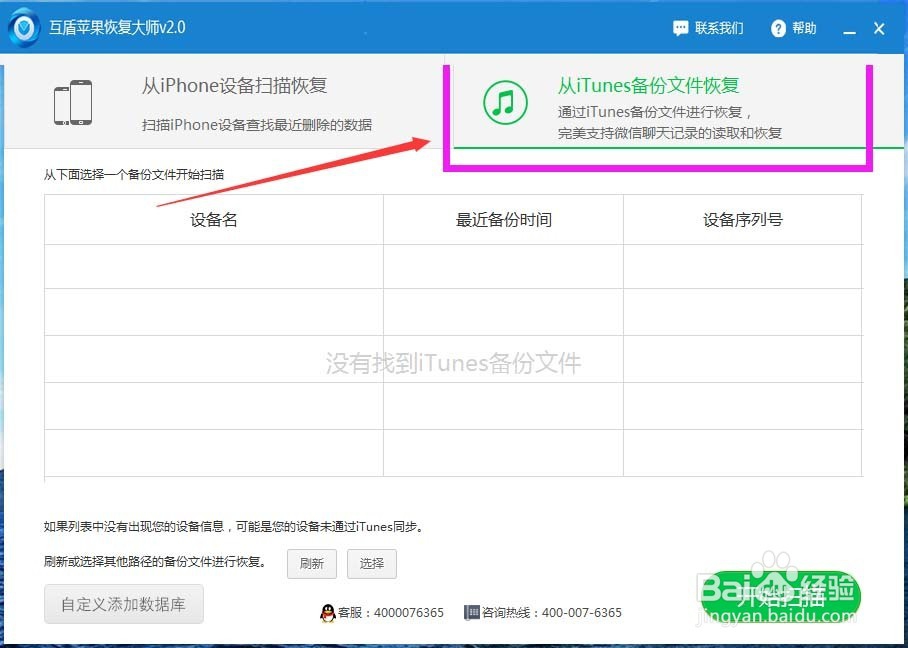
Task: Click the 互盾苹果恢复大师v2.0 title text
Action: (x=117, y=27)
